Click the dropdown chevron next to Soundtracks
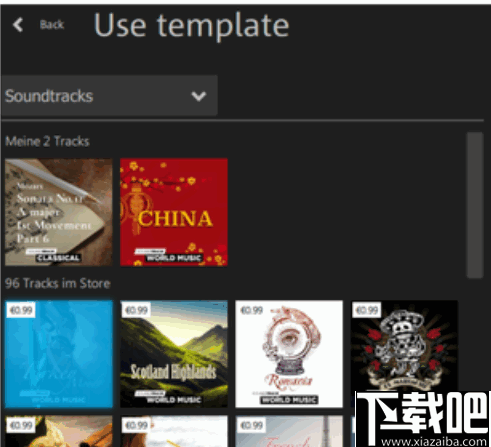The height and width of the screenshot is (447, 491). point(199,96)
